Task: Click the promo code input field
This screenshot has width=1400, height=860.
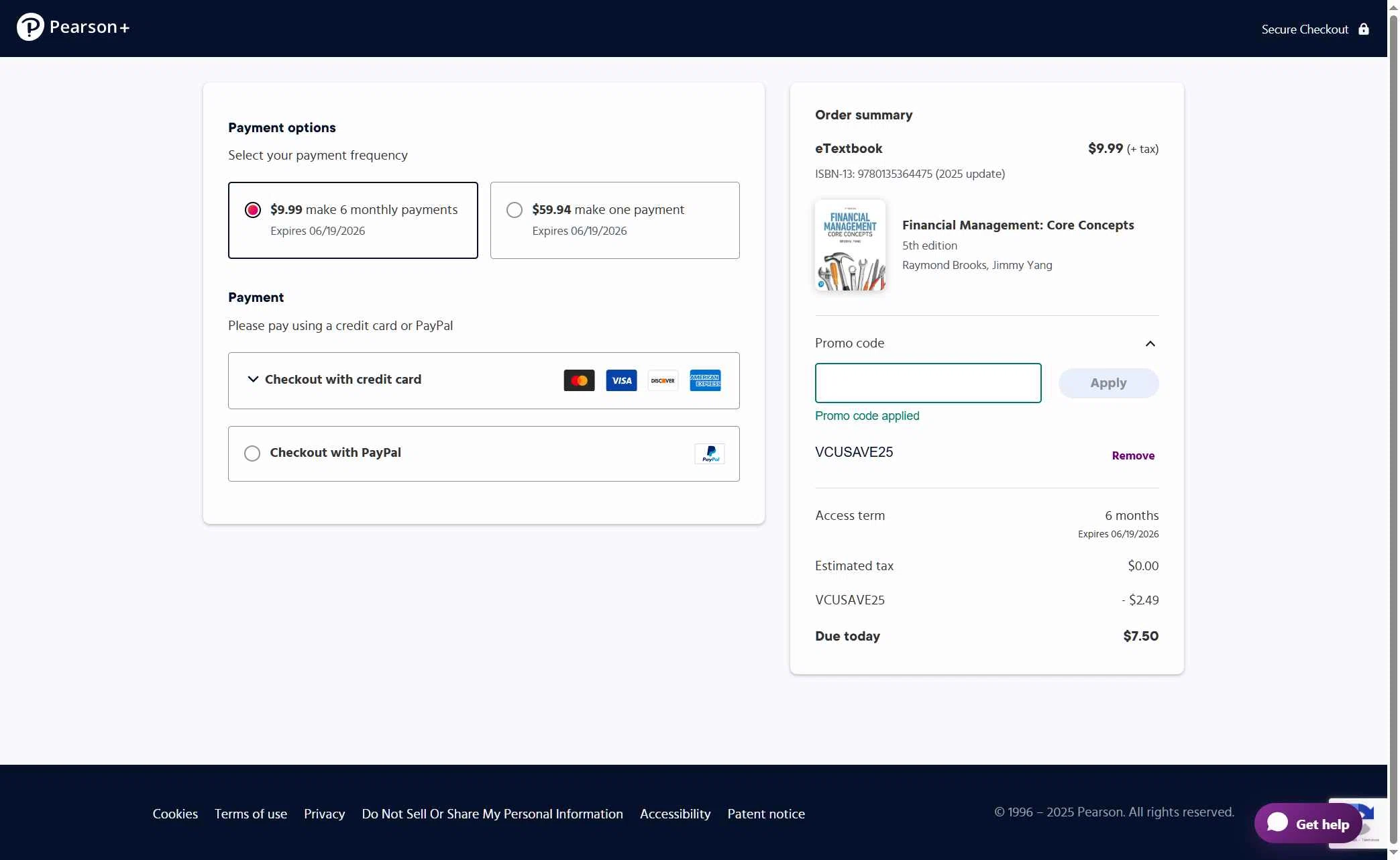Action: point(928,382)
